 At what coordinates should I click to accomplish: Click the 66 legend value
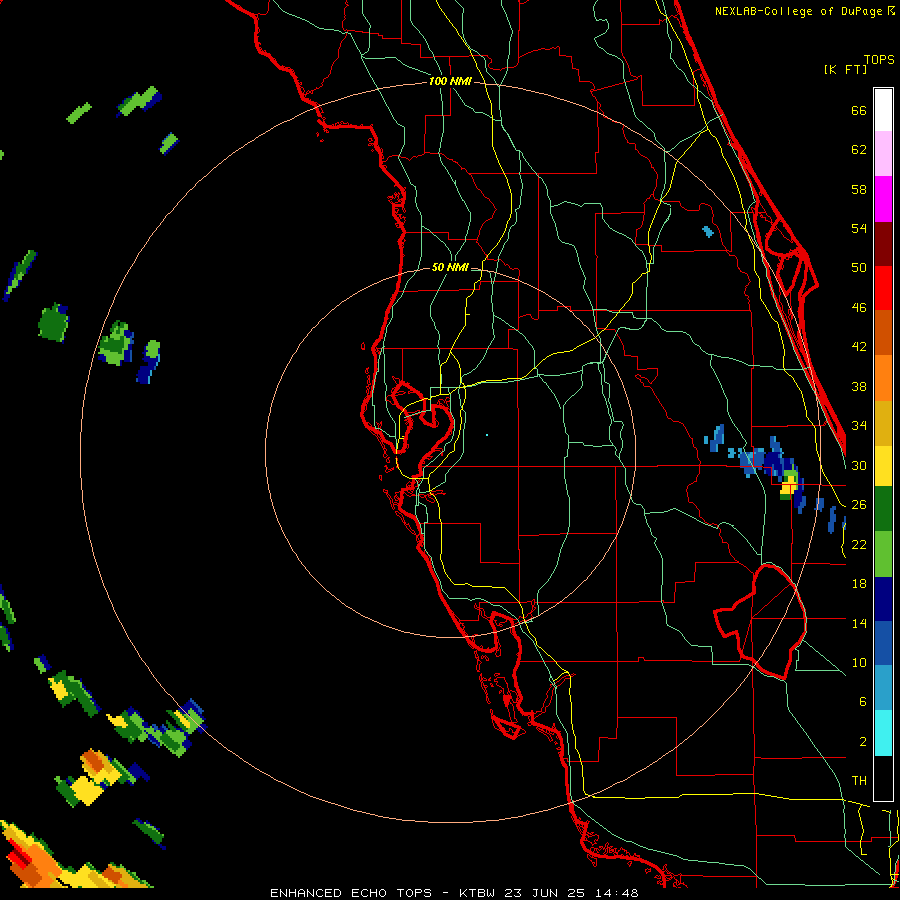[x=859, y=110]
